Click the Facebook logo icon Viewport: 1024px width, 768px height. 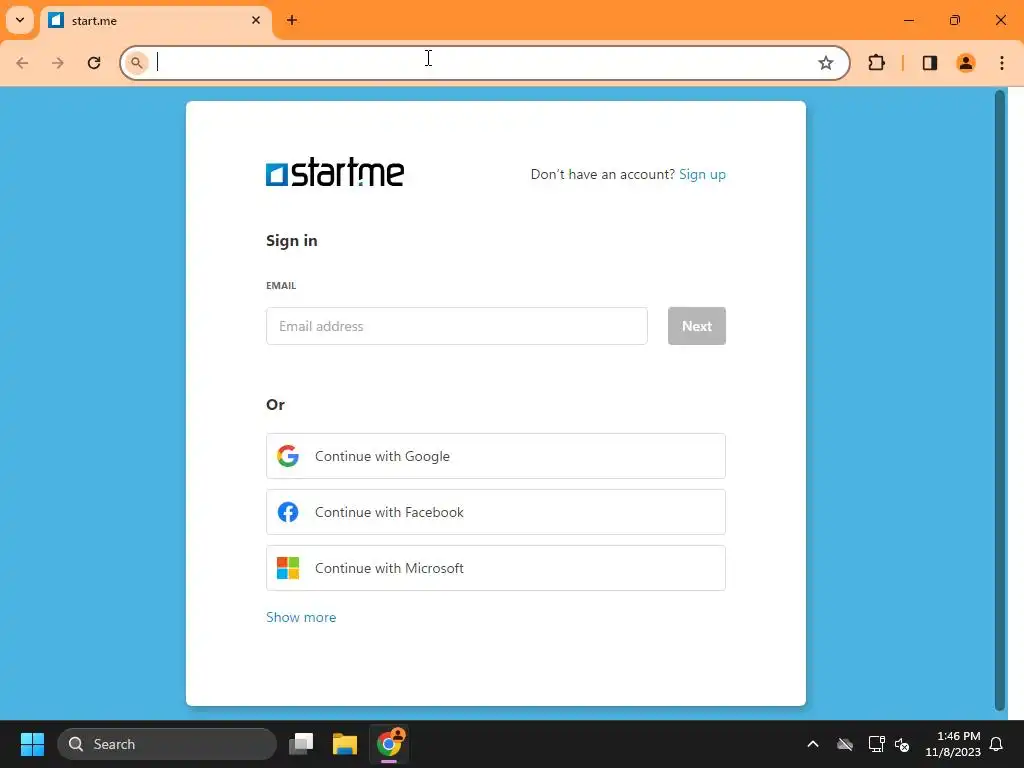point(288,512)
